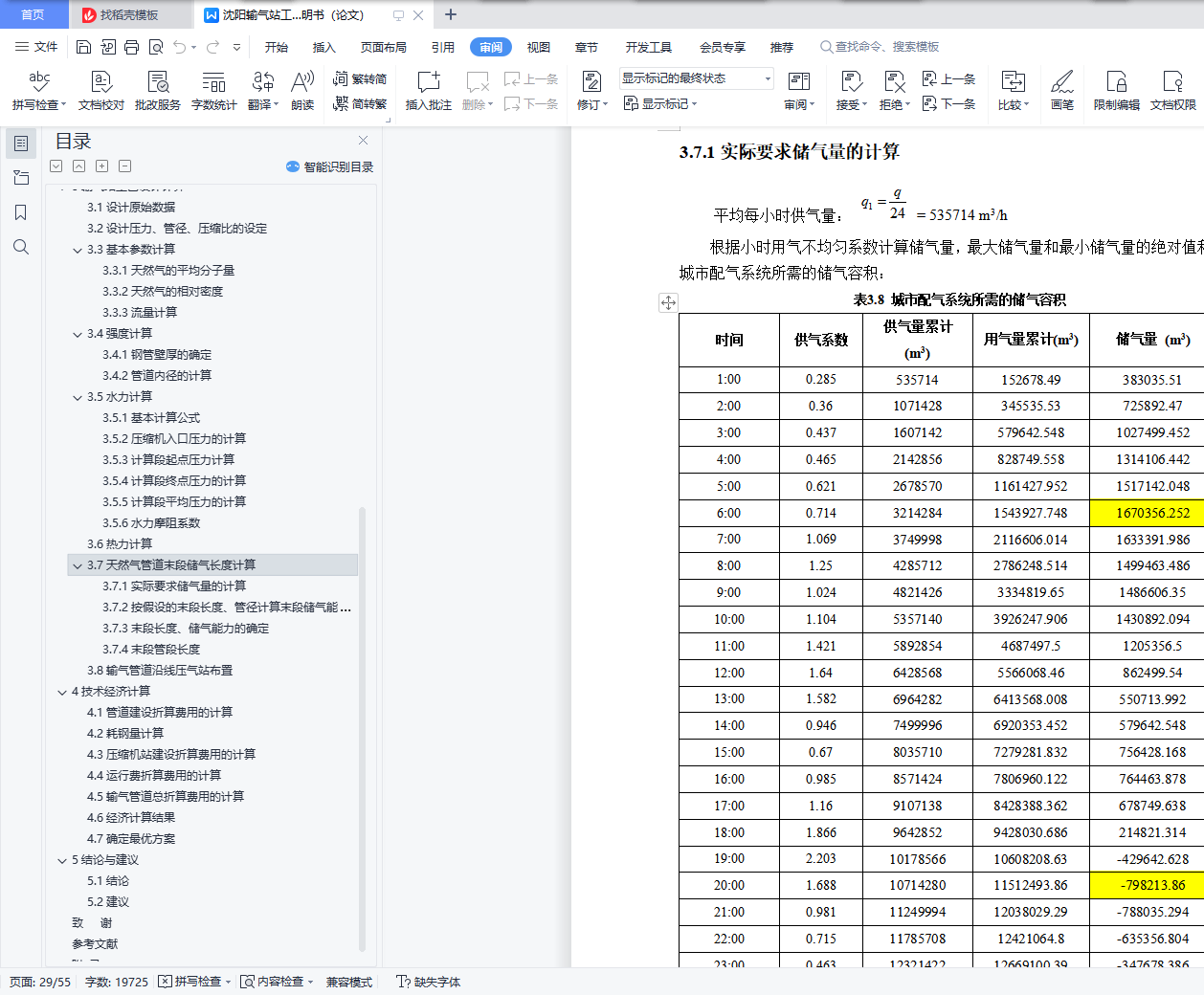Convert traditional to simplified with 繁转简
Viewport: 1204px width, 995px height.
pos(360,78)
